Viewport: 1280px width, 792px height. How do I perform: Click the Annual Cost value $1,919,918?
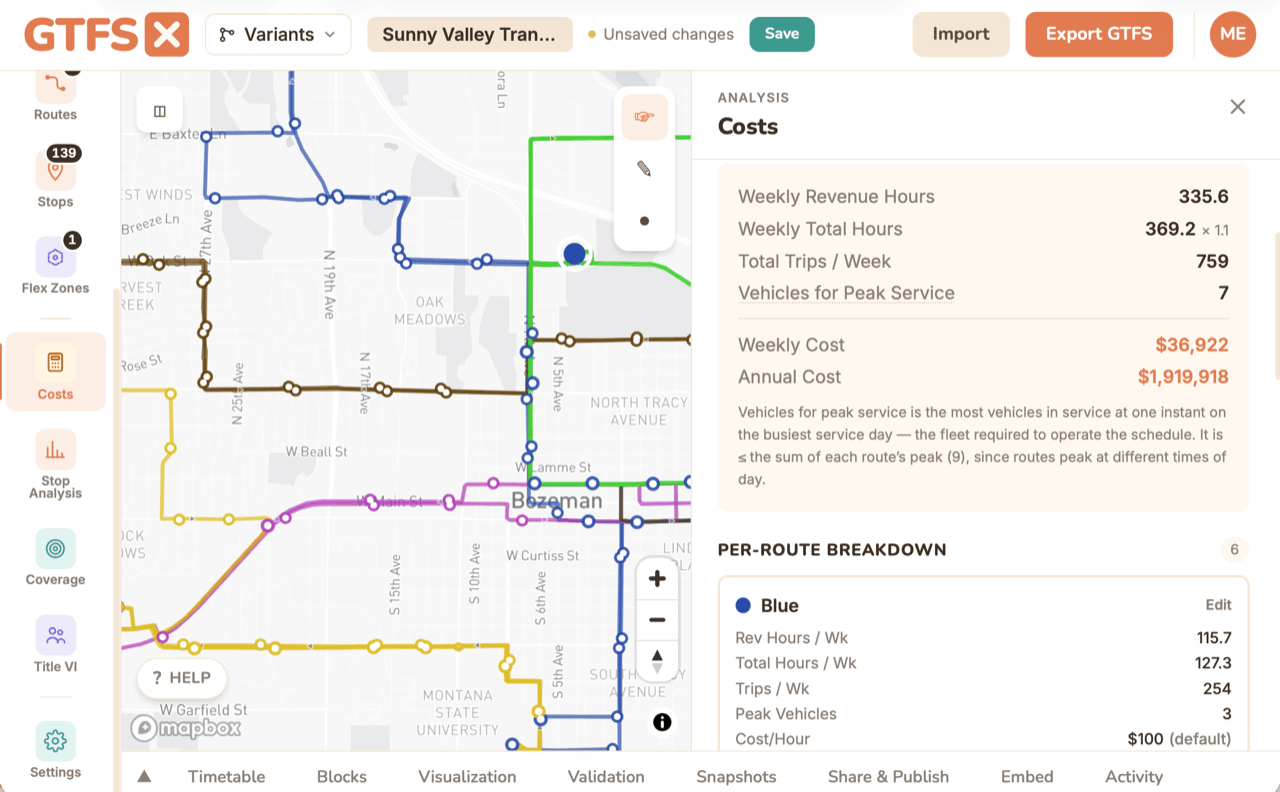pos(1183,377)
